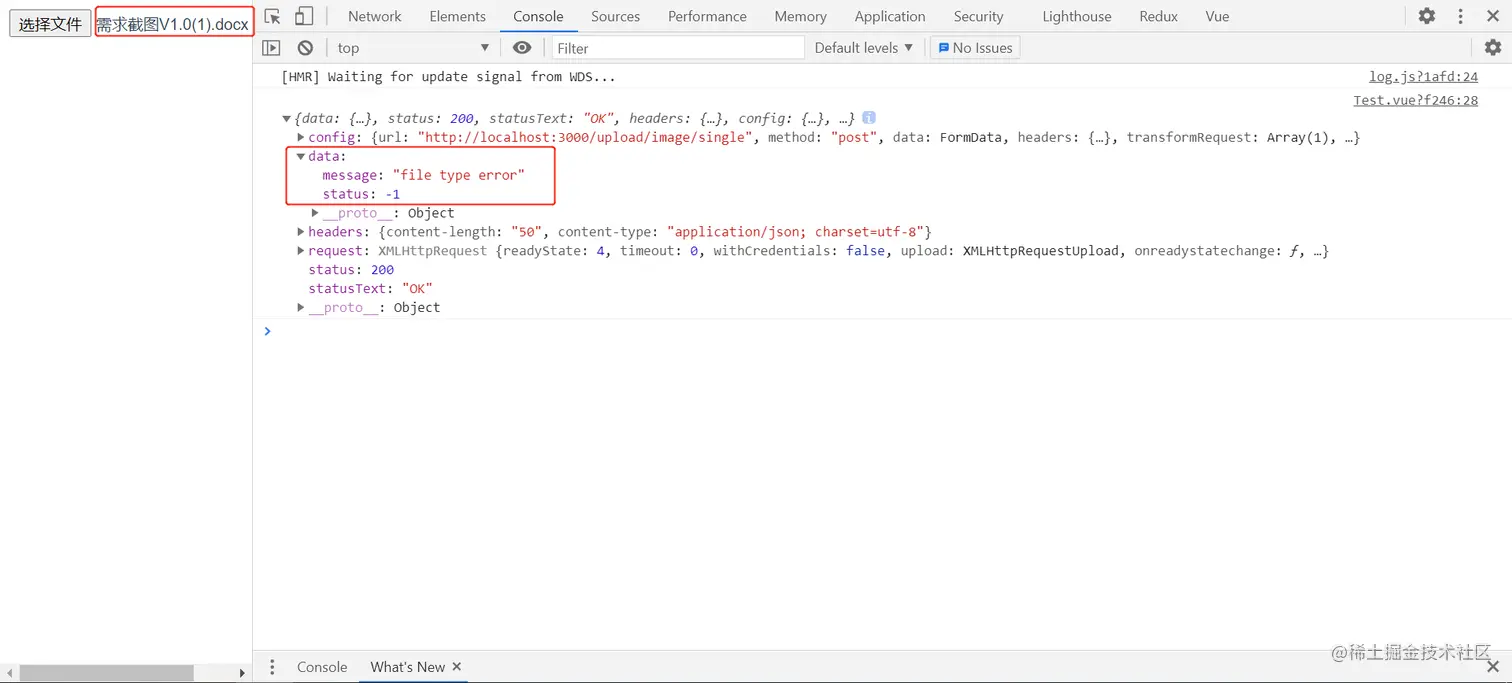Activate the inspect element picker icon

(273, 16)
